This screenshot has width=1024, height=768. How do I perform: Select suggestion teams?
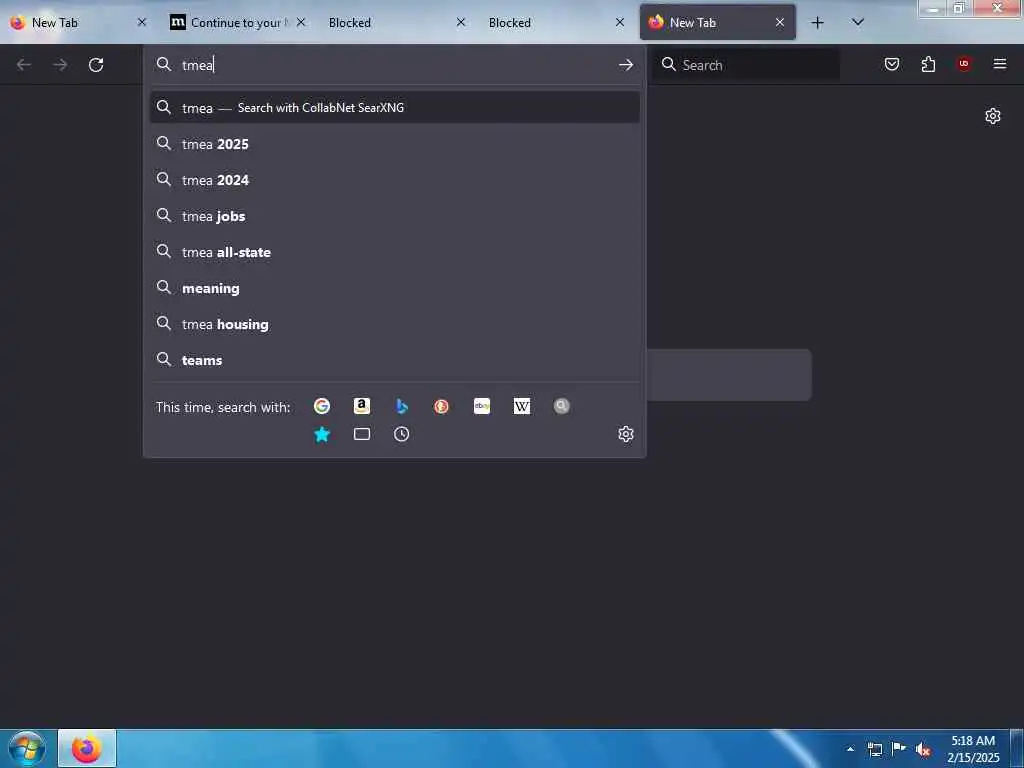(394, 360)
